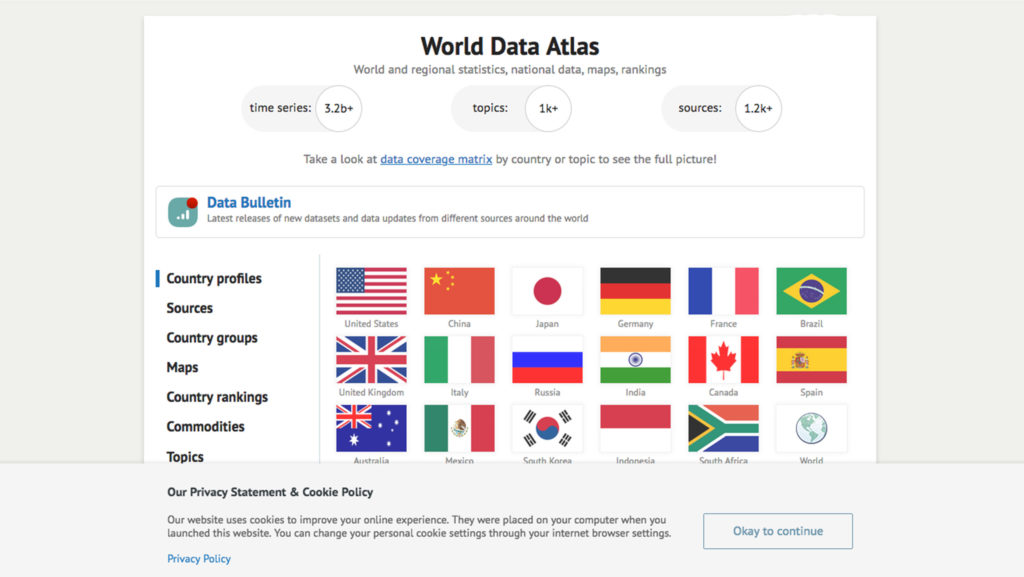
Task: Click the China country label
Action: tap(459, 324)
